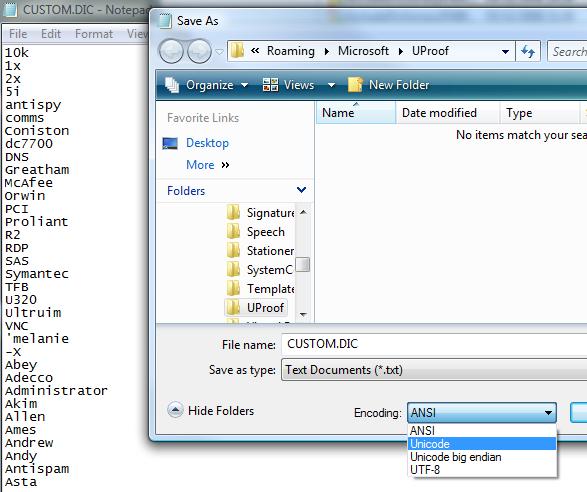The height and width of the screenshot is (492, 587).
Task: Expand the arrow after Microsoft breadcrumb
Action: (401, 51)
